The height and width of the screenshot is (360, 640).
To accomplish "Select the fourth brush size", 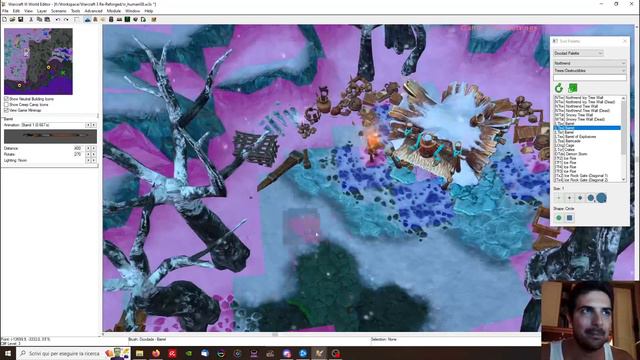I will (591, 198).
